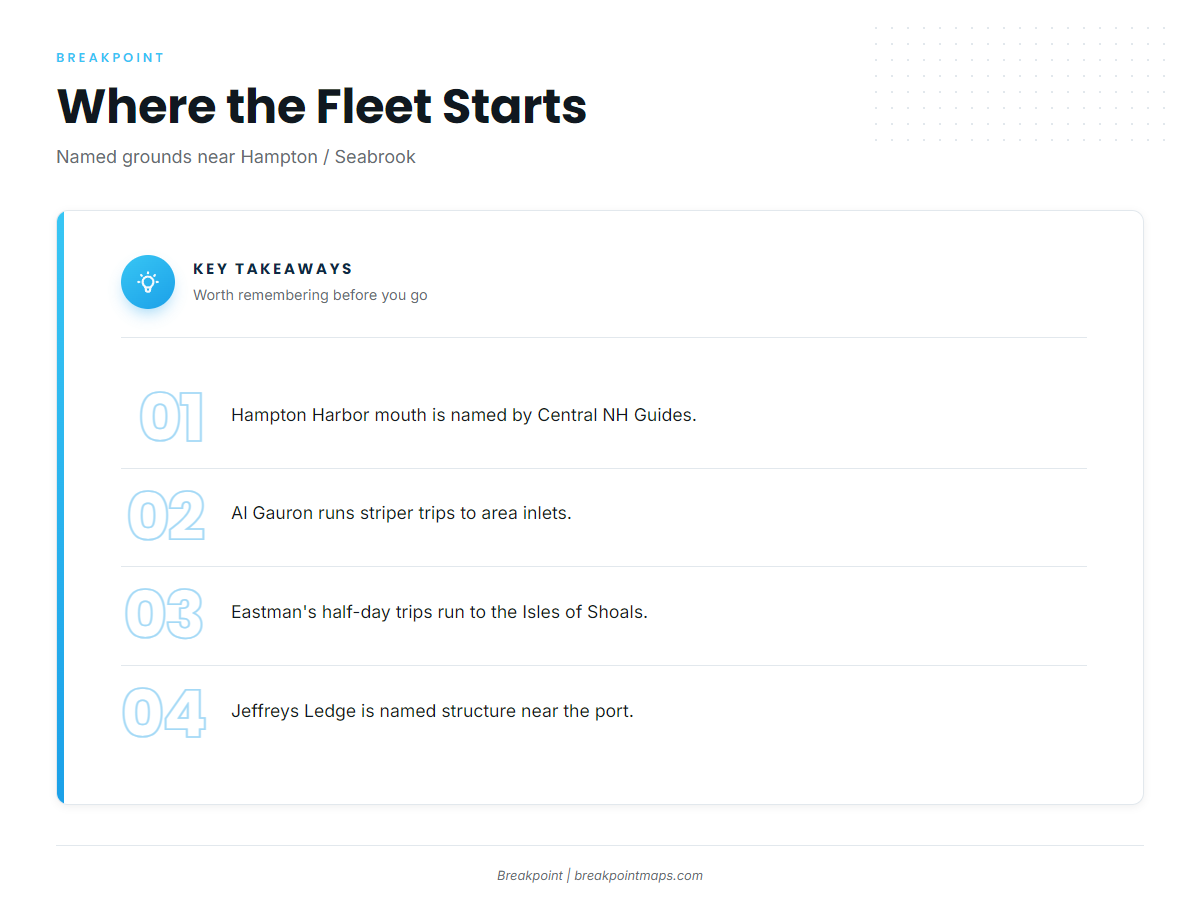1200x910 pixels.
Task: Click the Isles of Shoals phrase
Action: [x=584, y=612]
